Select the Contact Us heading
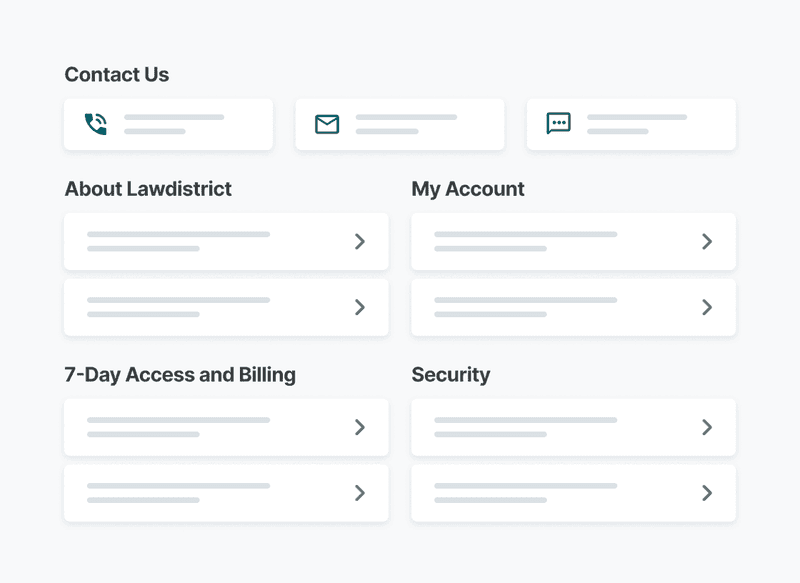The height and width of the screenshot is (583, 800). coord(116,75)
